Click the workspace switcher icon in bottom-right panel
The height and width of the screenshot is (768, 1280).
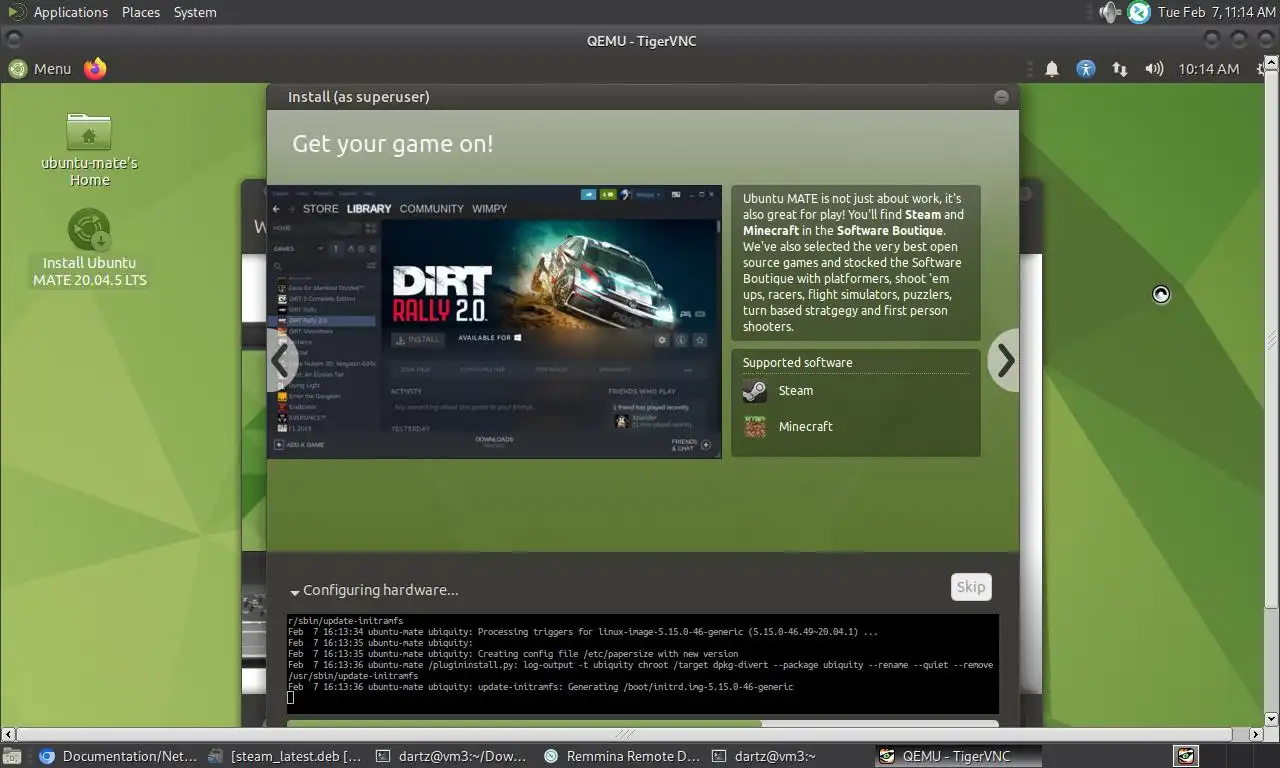[1186, 756]
